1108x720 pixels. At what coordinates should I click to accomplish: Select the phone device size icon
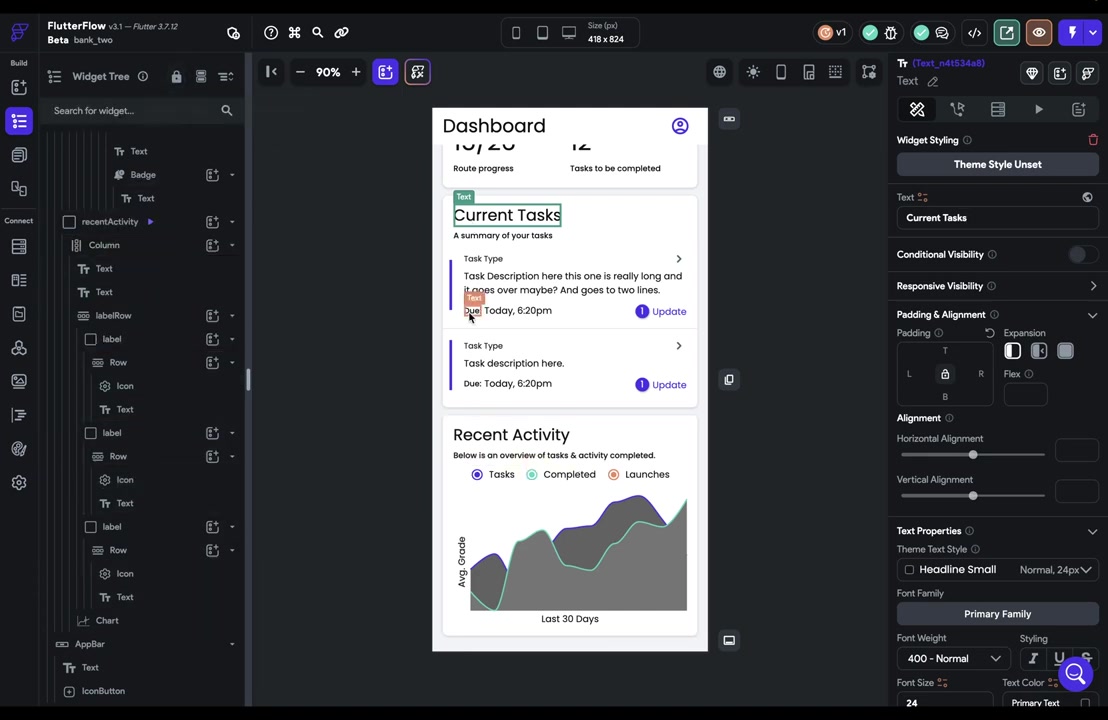click(x=516, y=33)
